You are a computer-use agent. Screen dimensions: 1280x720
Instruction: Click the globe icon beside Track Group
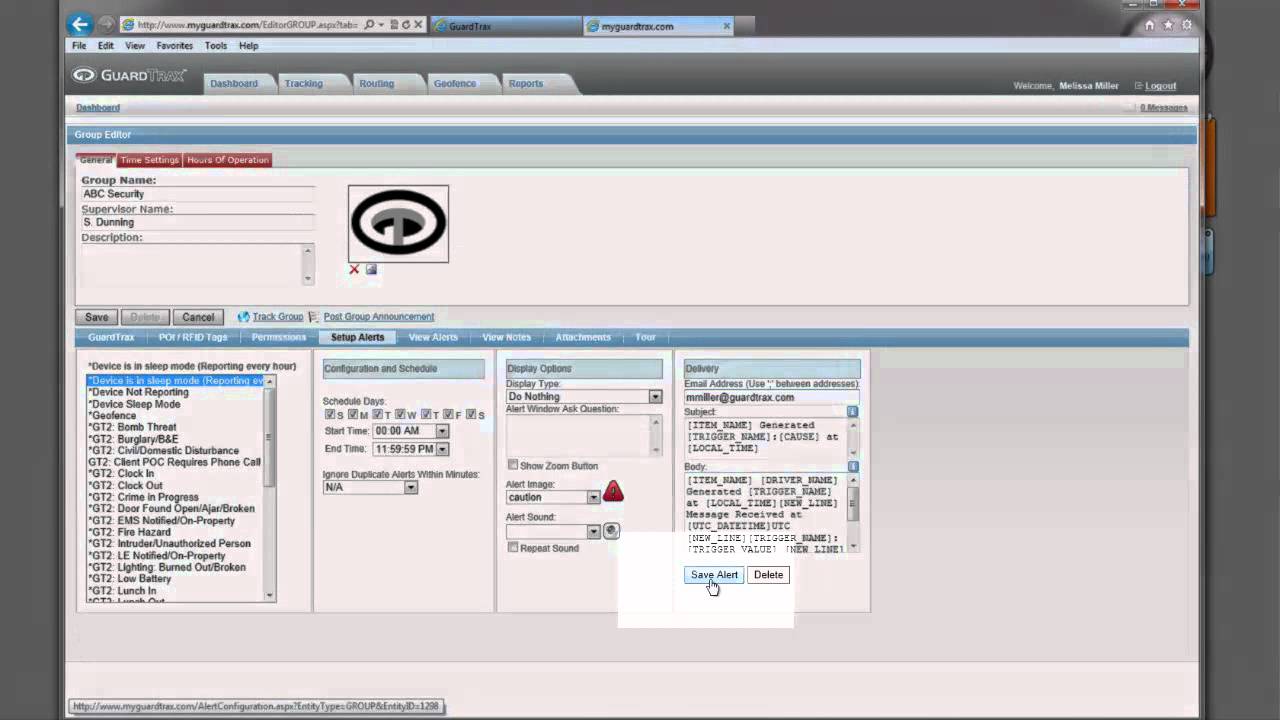point(243,317)
